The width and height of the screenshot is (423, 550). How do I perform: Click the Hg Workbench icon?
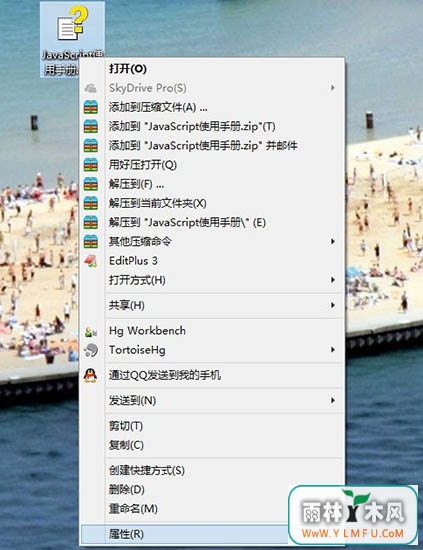pyautogui.click(x=91, y=331)
